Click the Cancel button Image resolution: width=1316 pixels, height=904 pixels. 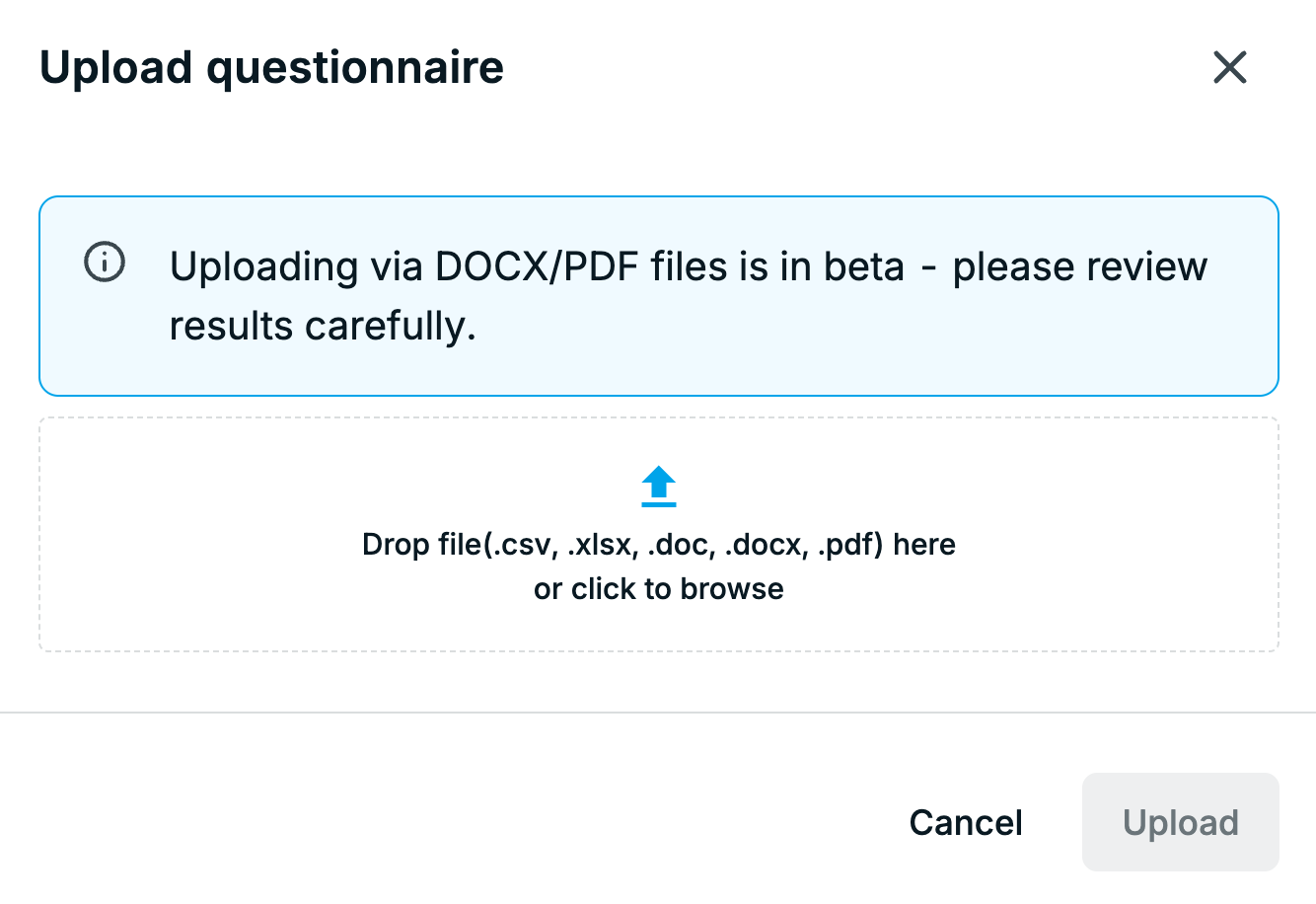pos(966,822)
